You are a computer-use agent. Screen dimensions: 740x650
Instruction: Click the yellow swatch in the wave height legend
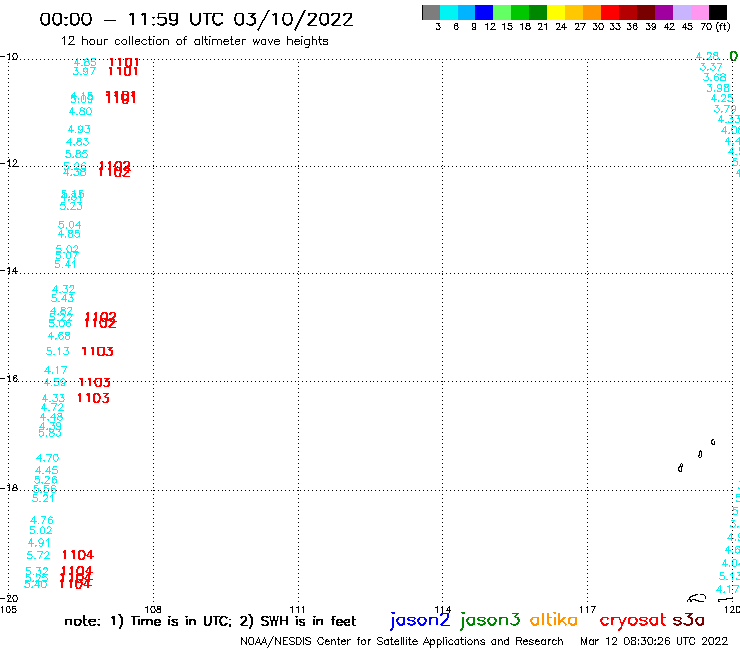[556, 12]
